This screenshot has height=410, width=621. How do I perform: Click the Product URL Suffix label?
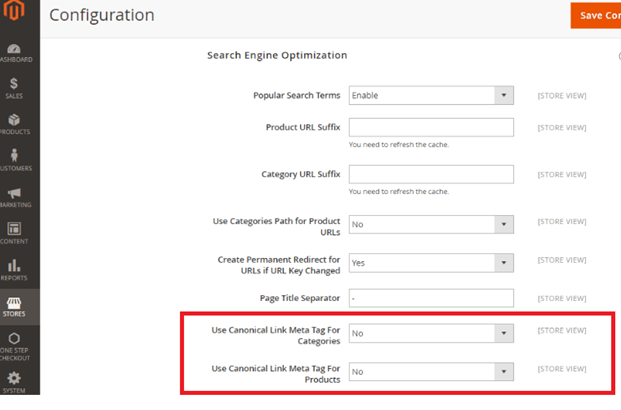click(303, 127)
